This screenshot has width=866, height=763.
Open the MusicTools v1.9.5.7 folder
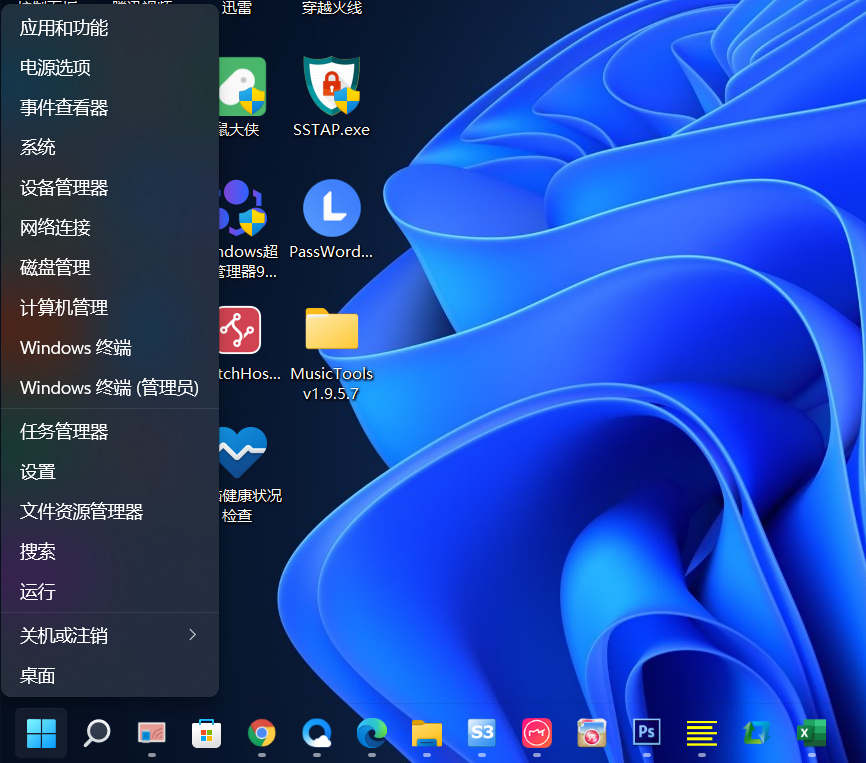331,330
